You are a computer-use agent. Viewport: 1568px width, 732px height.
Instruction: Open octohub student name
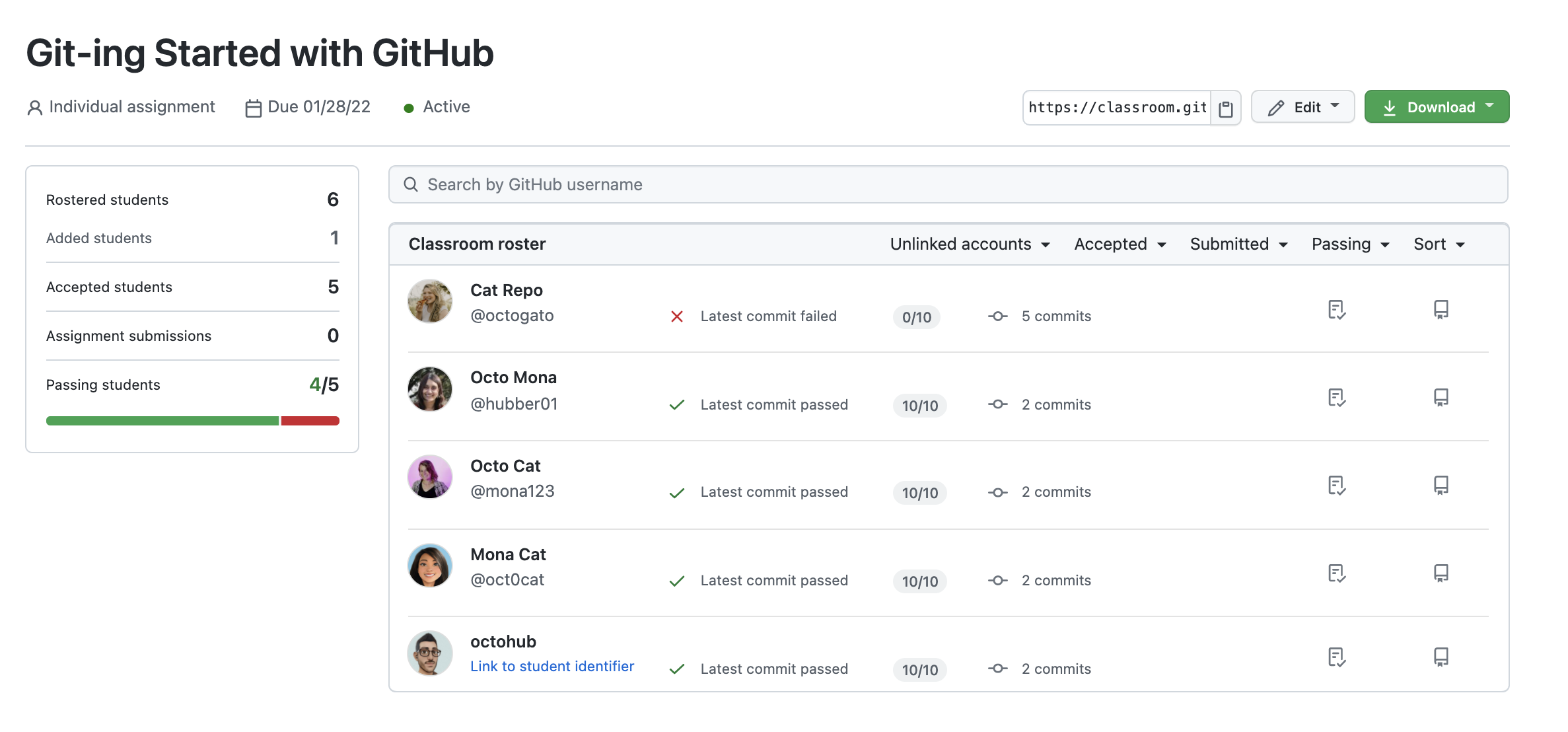pos(503,642)
